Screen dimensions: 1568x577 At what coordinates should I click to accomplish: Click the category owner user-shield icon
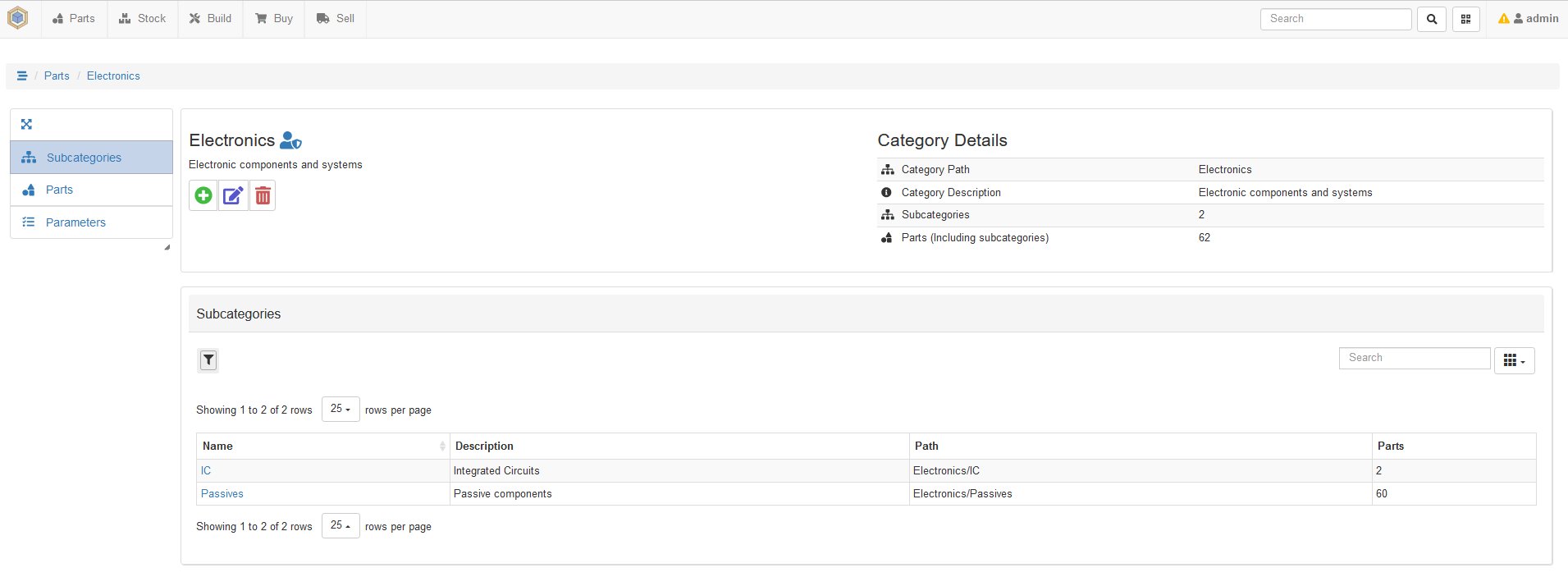pyautogui.click(x=290, y=140)
